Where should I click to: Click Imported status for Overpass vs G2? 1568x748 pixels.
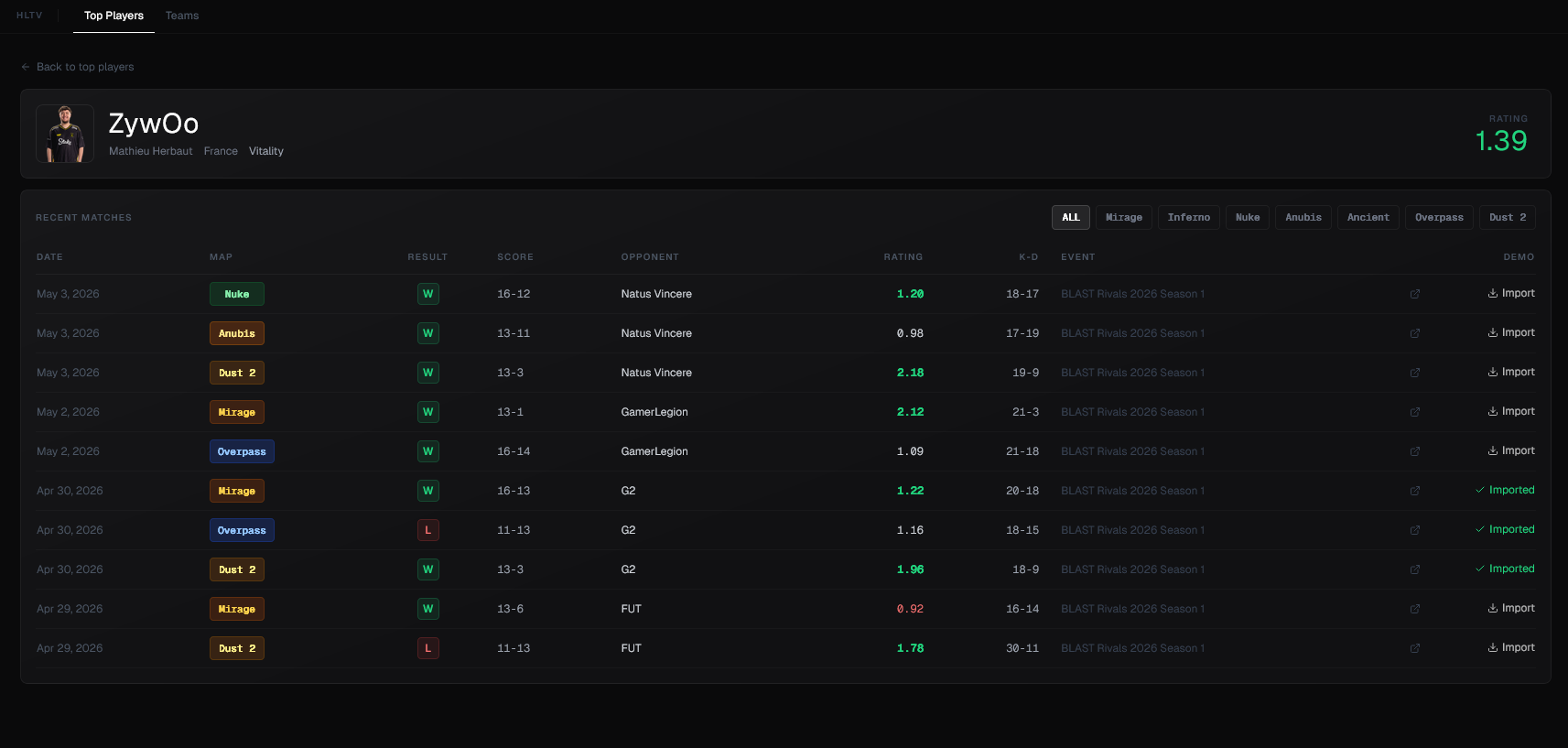pos(1505,529)
